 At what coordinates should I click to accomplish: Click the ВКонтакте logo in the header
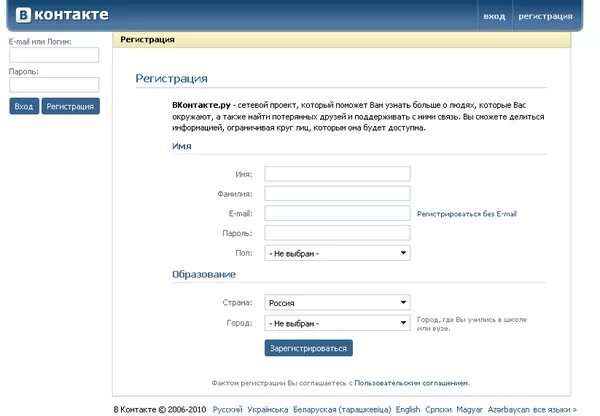[x=62, y=15]
